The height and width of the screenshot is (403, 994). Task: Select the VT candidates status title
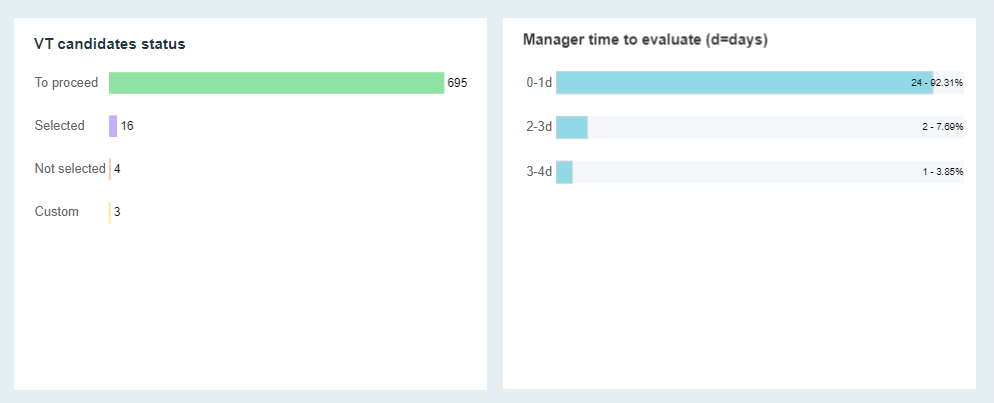tap(109, 44)
